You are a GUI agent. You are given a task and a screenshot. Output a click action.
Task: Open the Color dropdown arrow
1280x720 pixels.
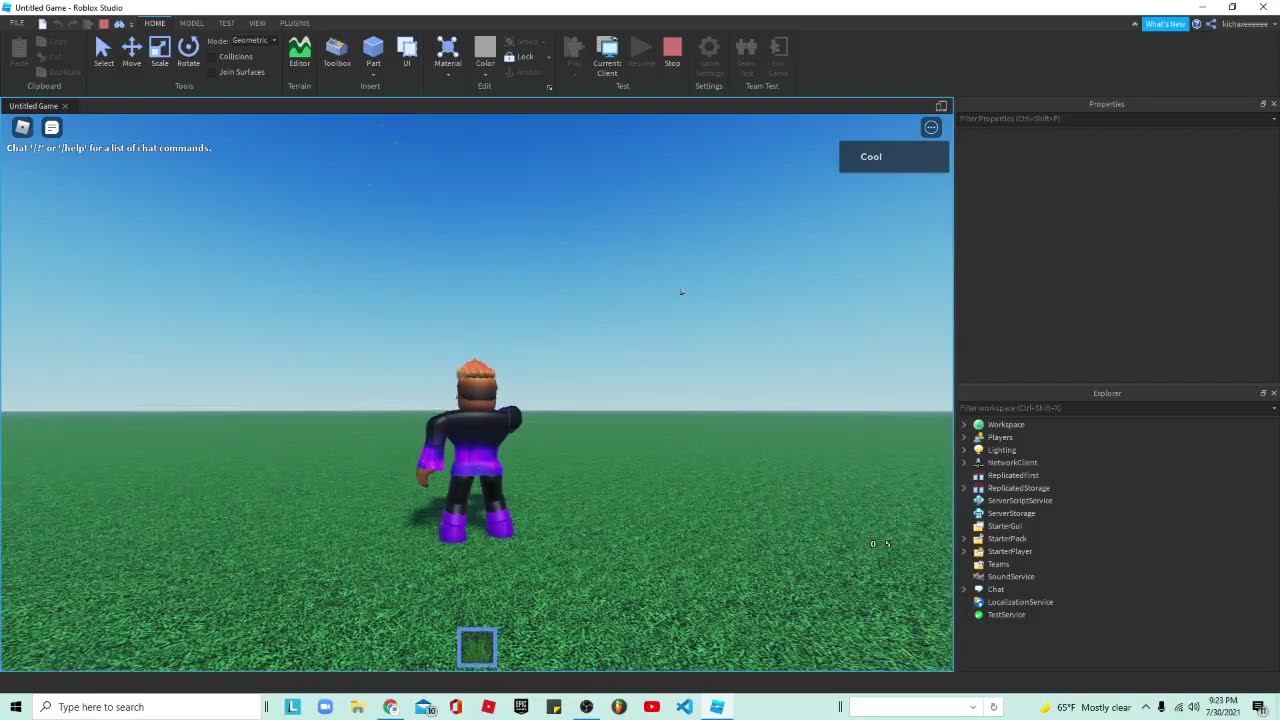[x=485, y=74]
